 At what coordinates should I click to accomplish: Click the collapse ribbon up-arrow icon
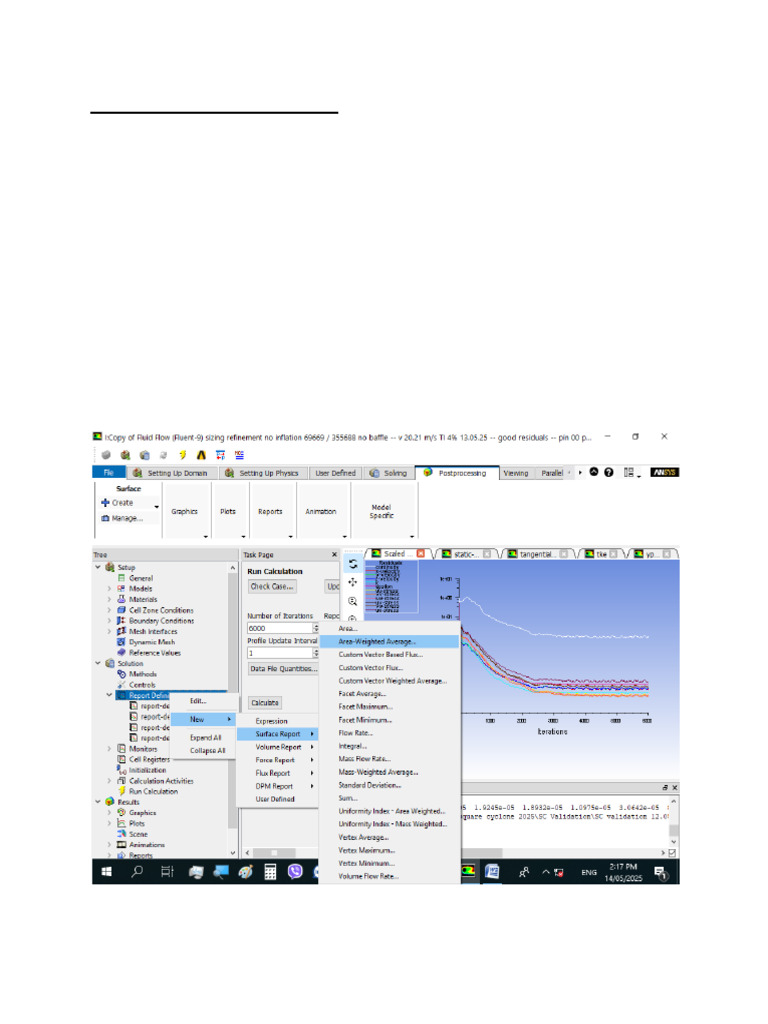(594, 472)
